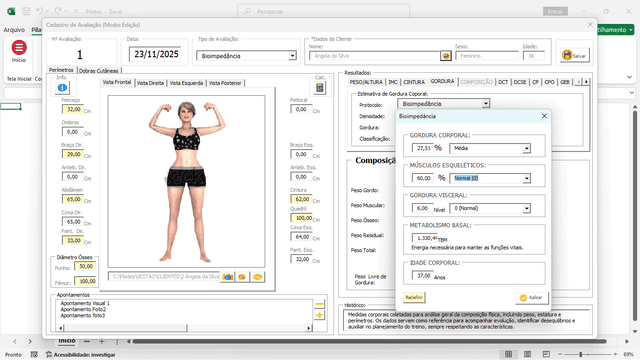Open the IMC results tab
This screenshot has width=640, height=360.
point(393,82)
